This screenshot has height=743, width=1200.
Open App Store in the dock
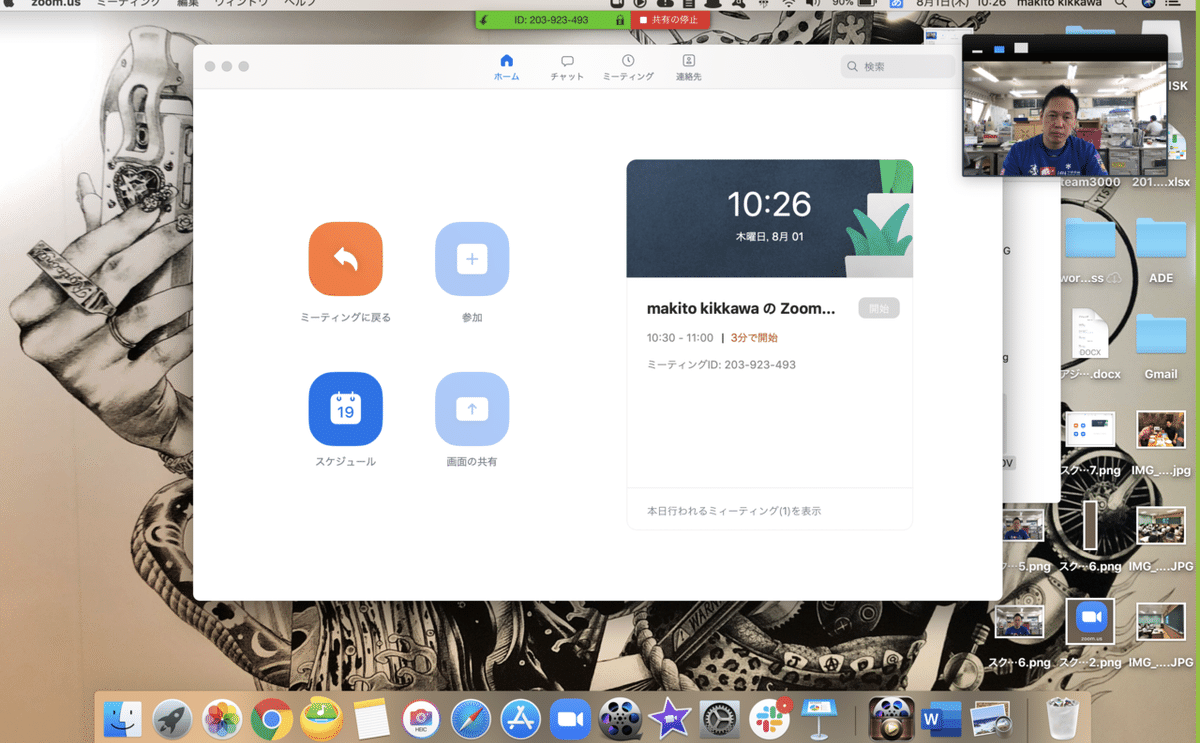point(520,718)
